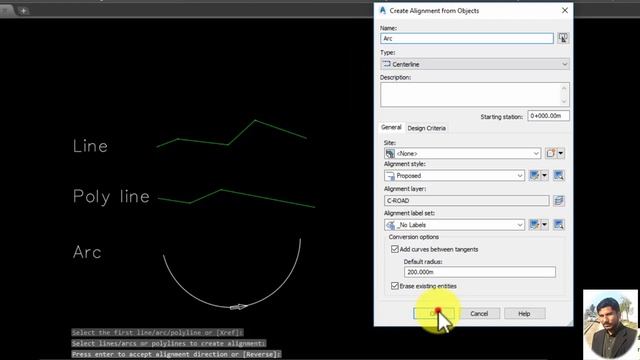The image size is (640, 360).
Task: Click the Autodesk dialog title icon
Action: 382,11
